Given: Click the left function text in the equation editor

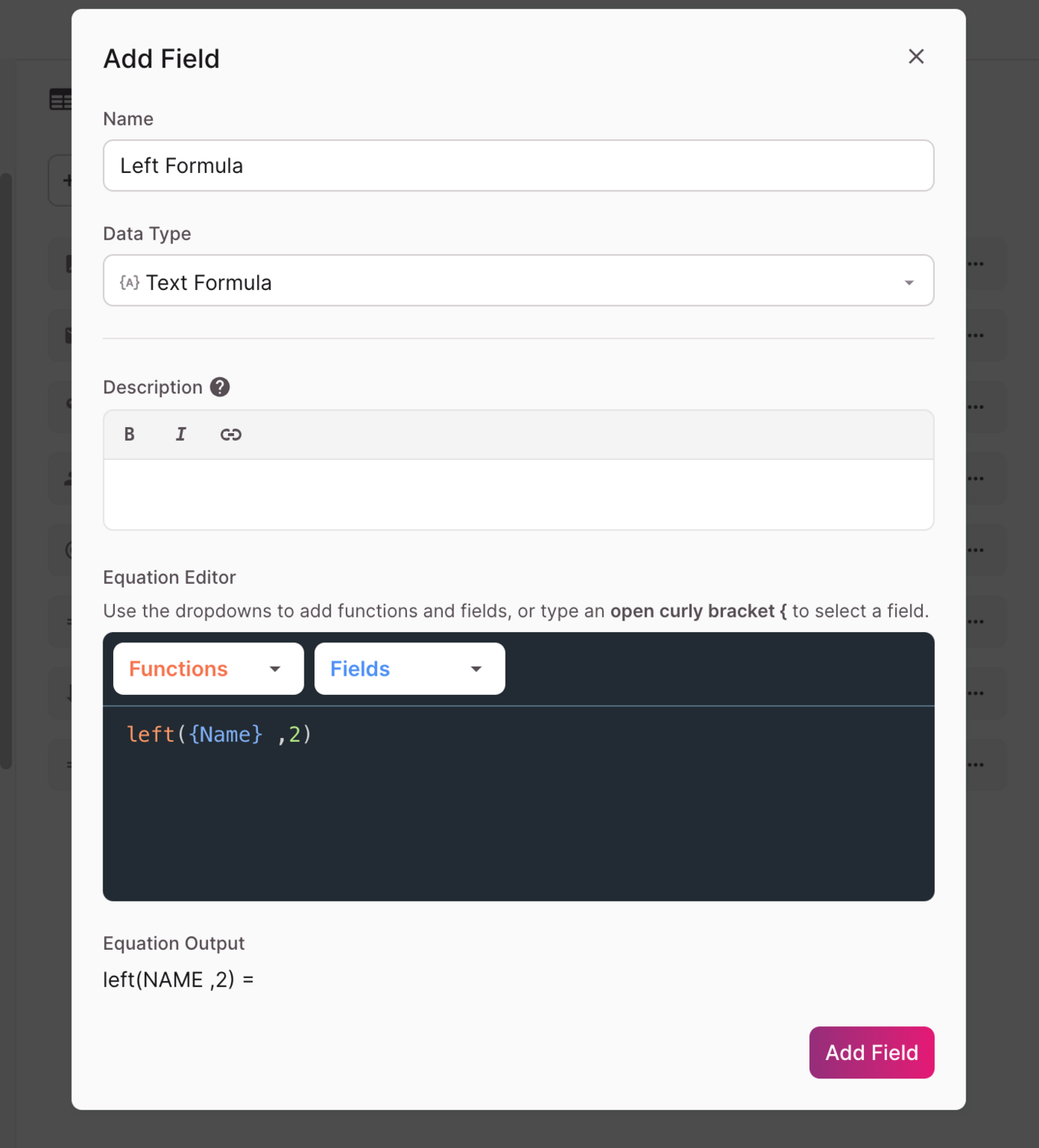Looking at the screenshot, I should point(150,734).
